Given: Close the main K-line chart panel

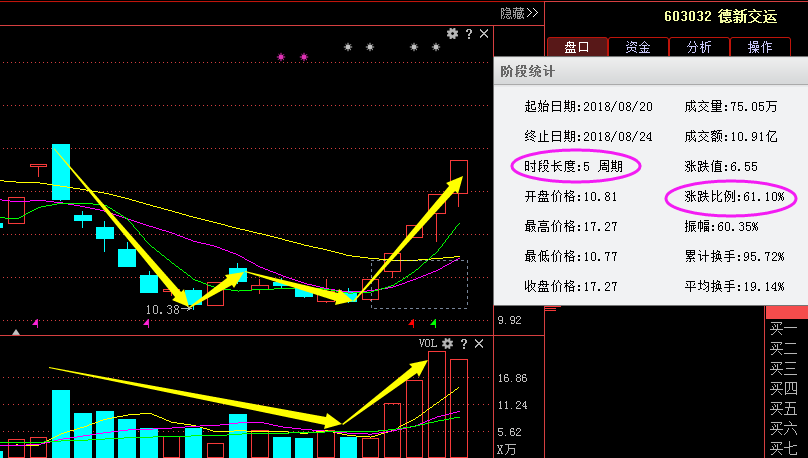Looking at the screenshot, I should (x=484, y=34).
